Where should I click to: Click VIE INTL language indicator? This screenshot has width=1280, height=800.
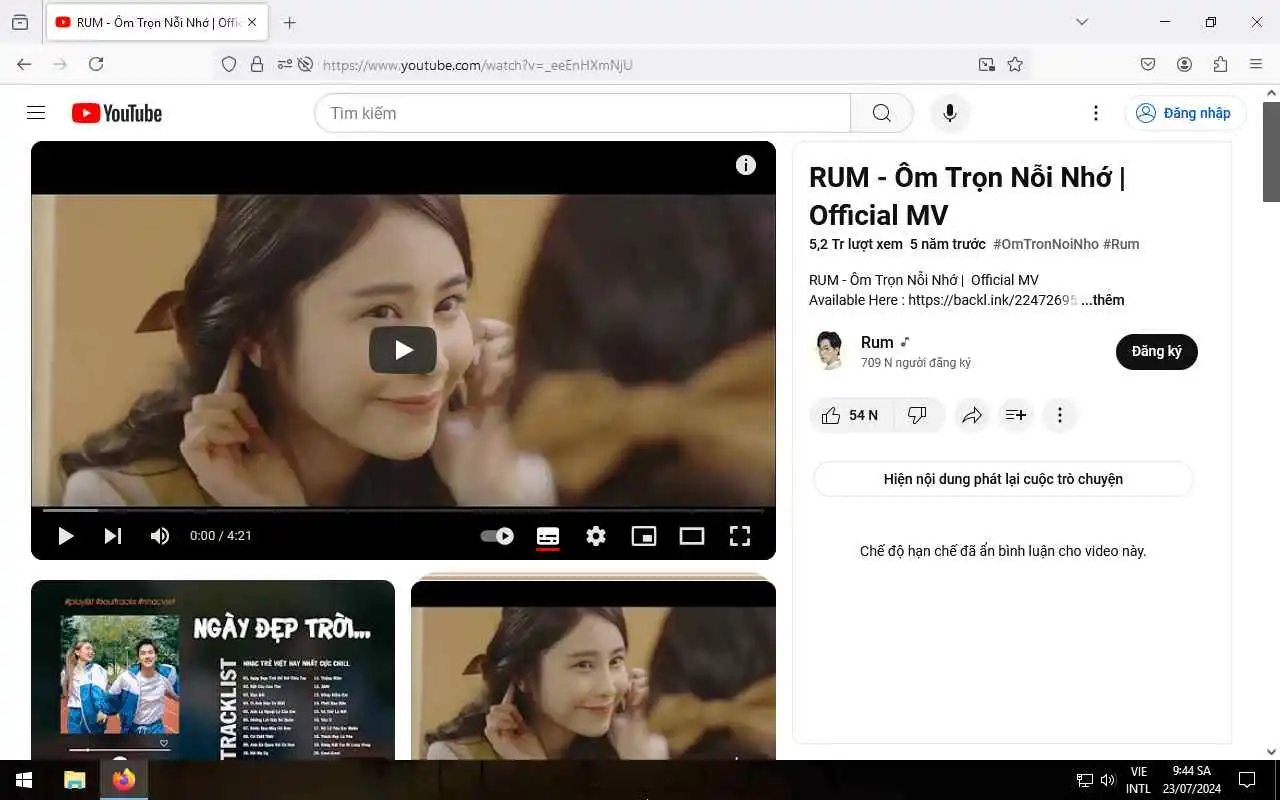(x=1138, y=780)
